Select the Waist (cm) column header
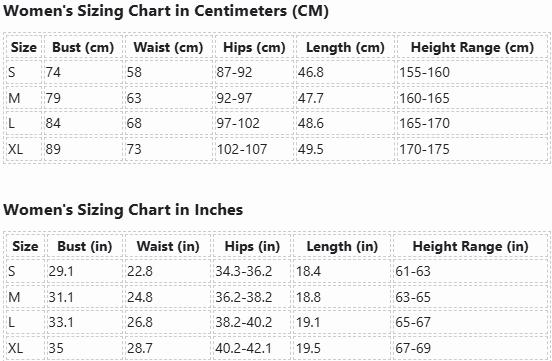This screenshot has height=361, width=552. click(168, 47)
